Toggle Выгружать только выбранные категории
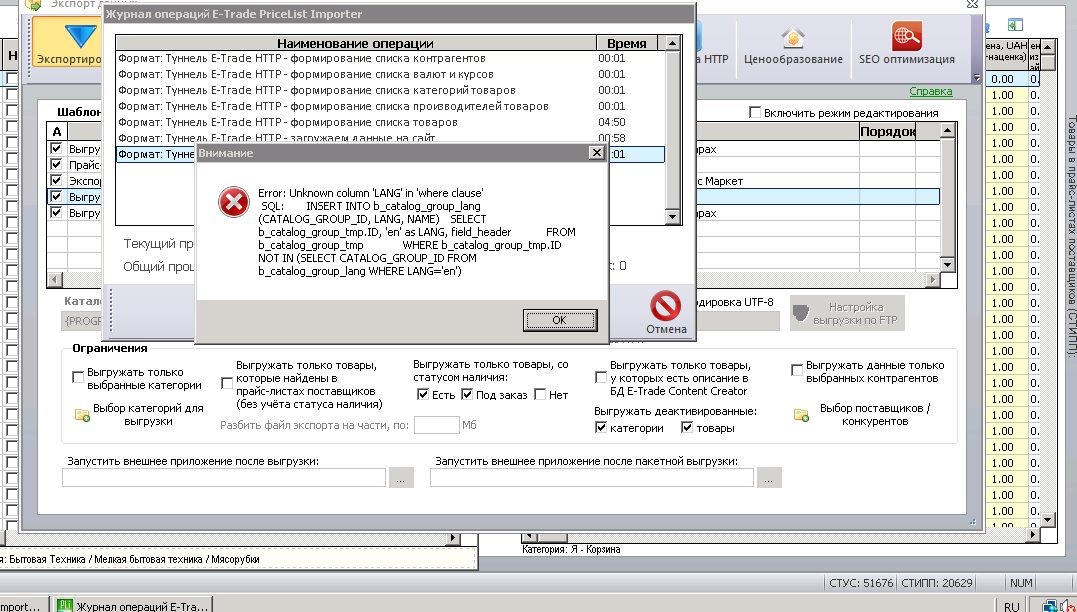The image size is (1077, 612). [78, 377]
